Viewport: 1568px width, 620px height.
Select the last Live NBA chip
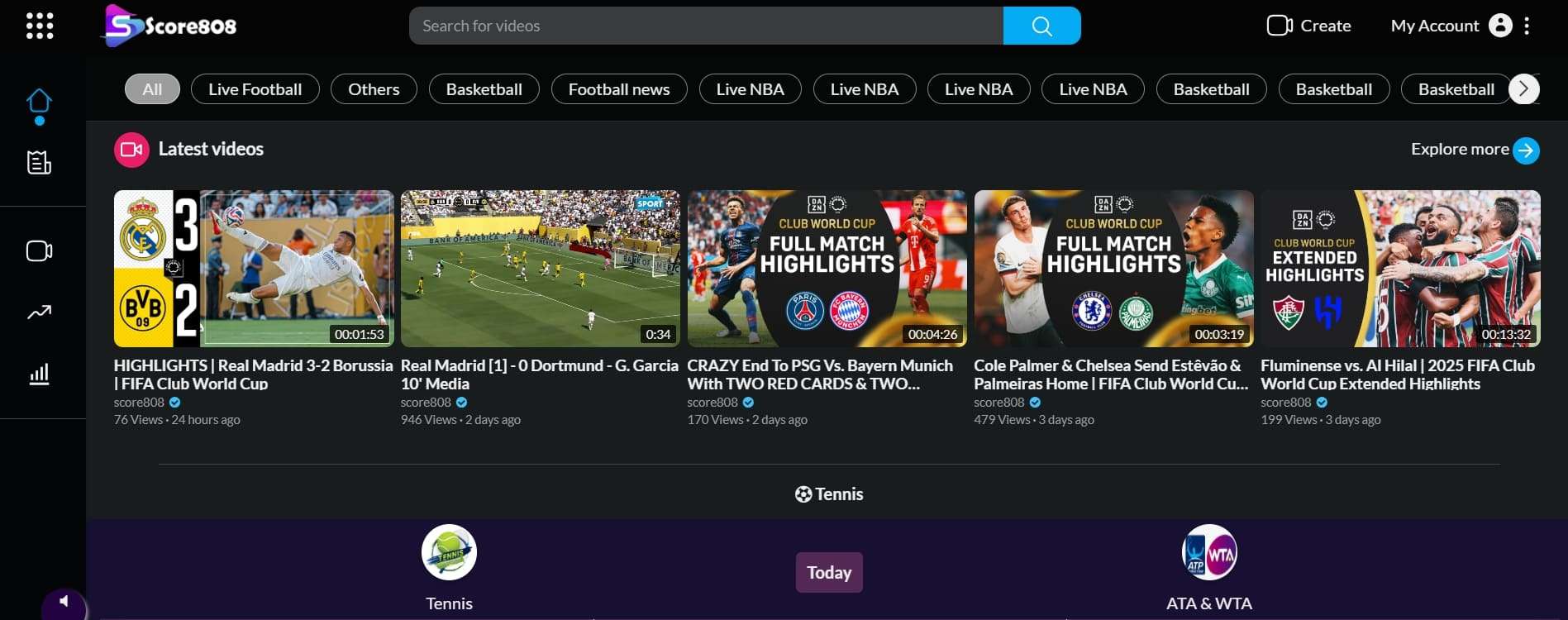click(1093, 89)
